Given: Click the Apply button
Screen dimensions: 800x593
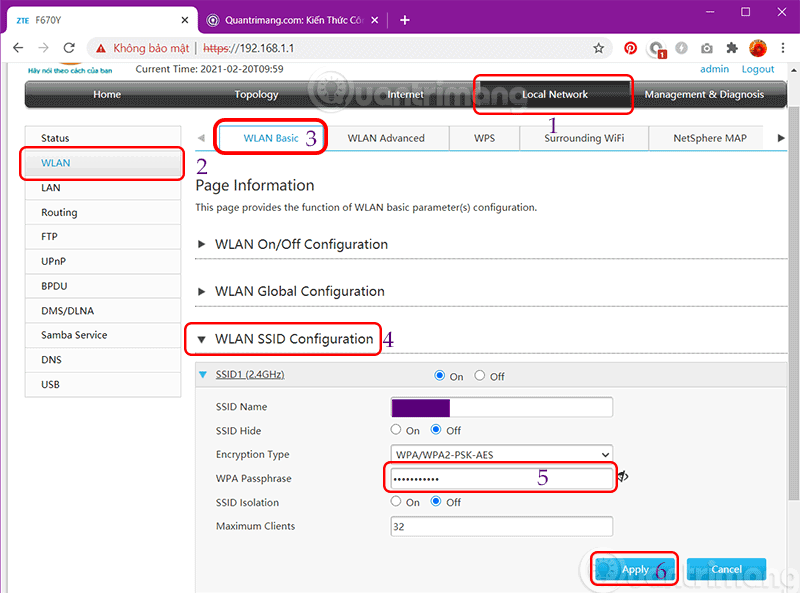Looking at the screenshot, I should click(x=635, y=569).
